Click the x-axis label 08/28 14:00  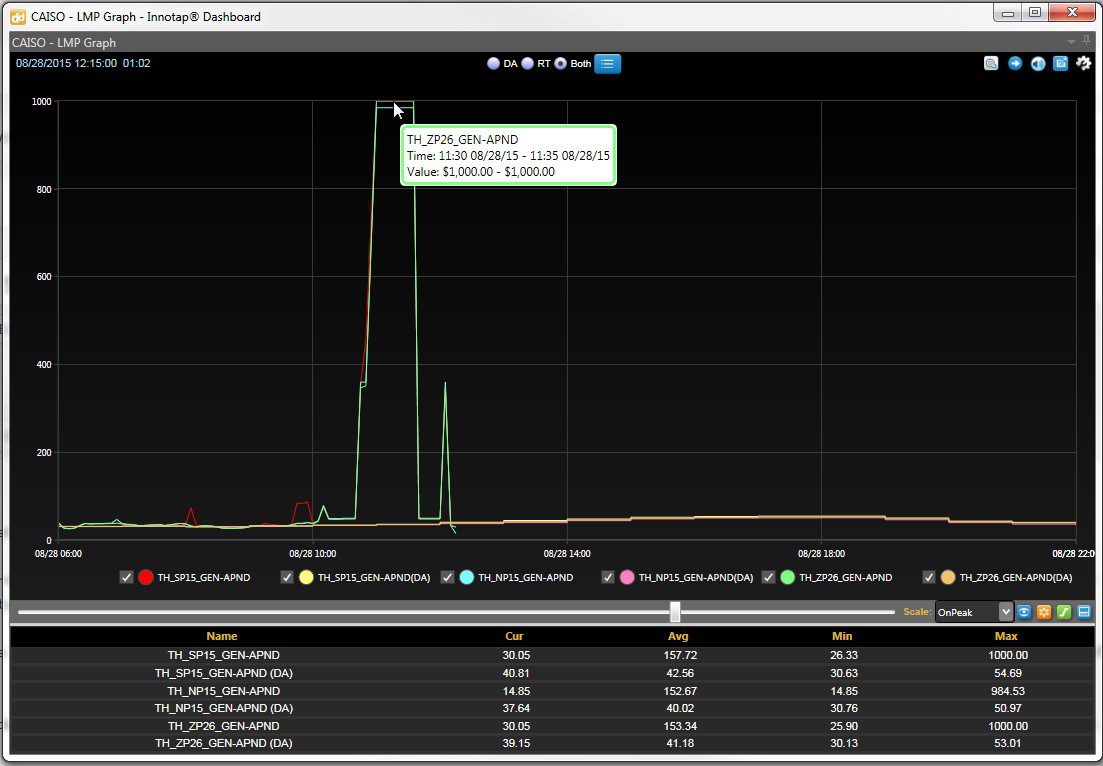[x=567, y=554]
